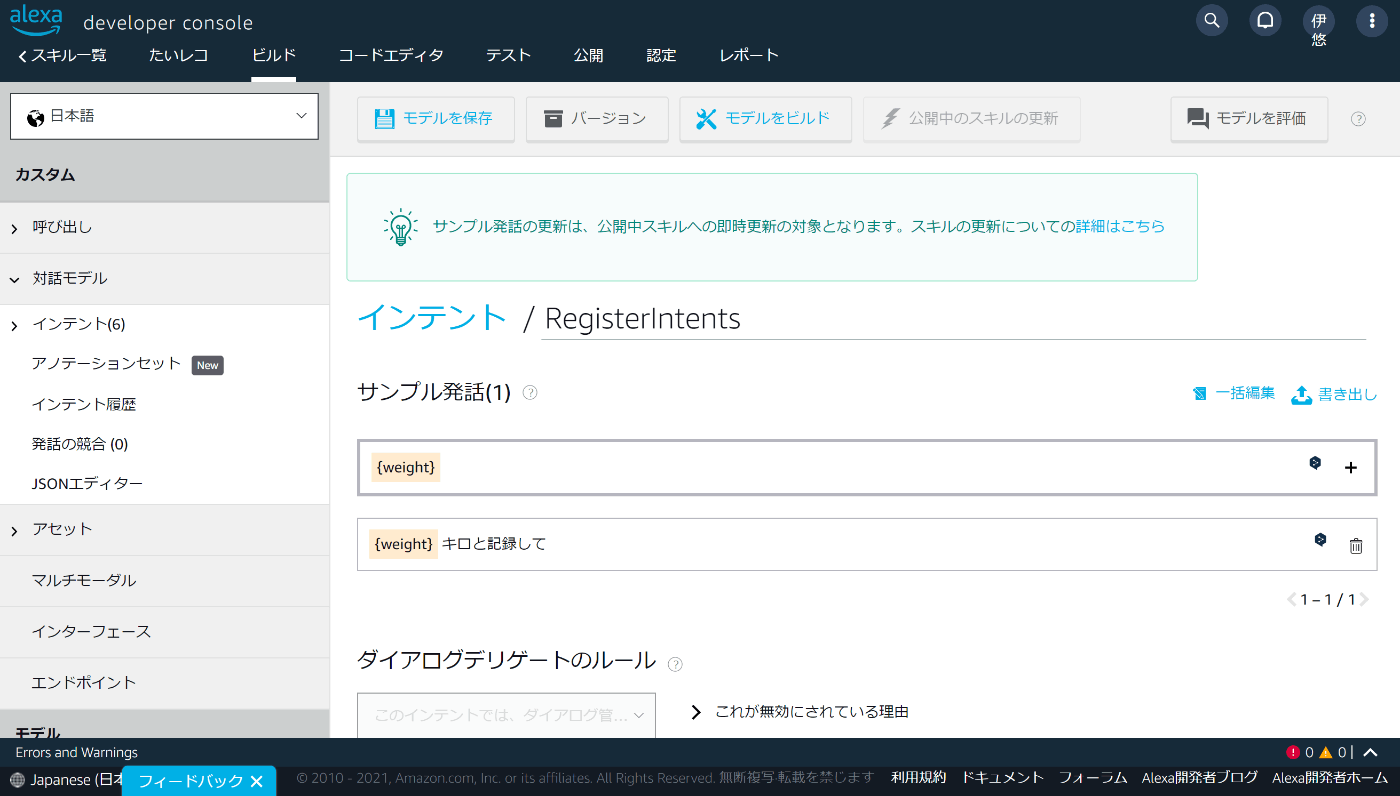Viewport: 1400px width, 796px height.
Task: Open the dialog management dropdown
Action: pos(506,716)
